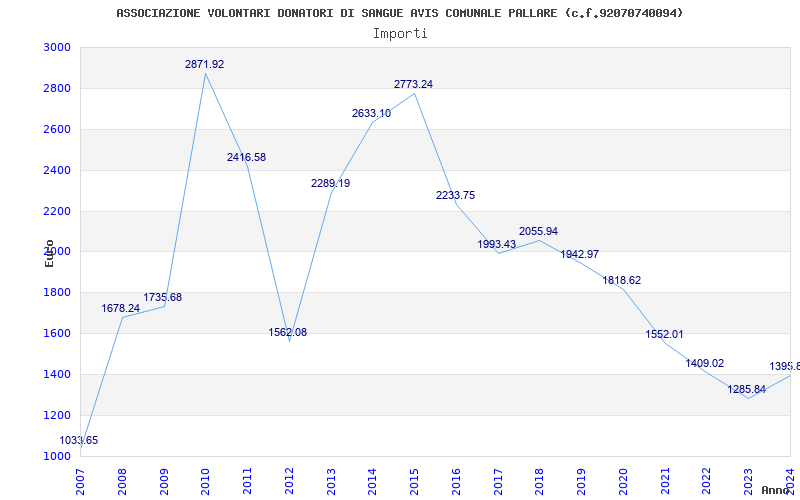The height and width of the screenshot is (500, 800).
Task: Select the 1285.84 lowest recent value
Action: 746,389
